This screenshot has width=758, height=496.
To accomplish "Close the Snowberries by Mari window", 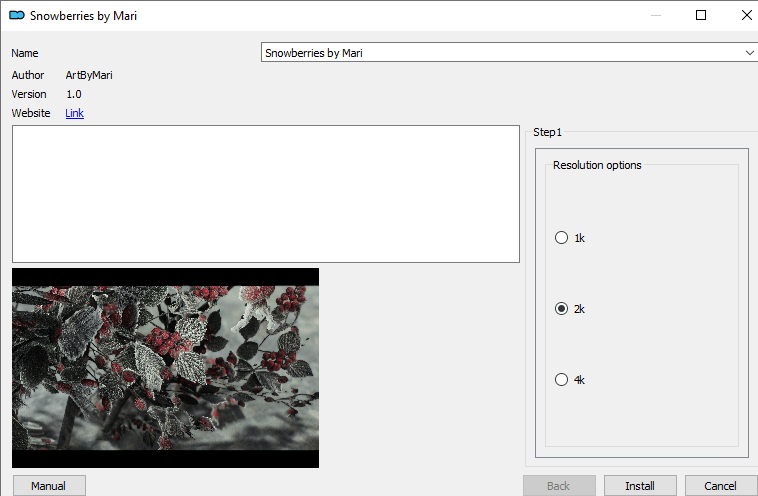I will click(747, 15).
